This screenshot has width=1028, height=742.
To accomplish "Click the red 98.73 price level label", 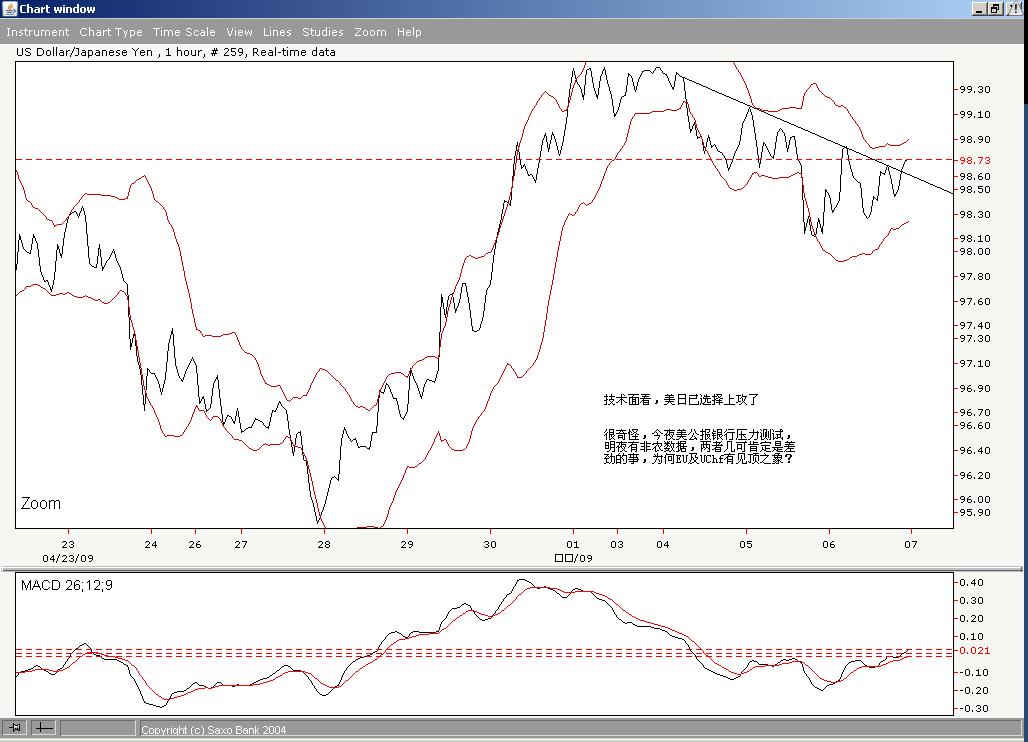I will [975, 160].
